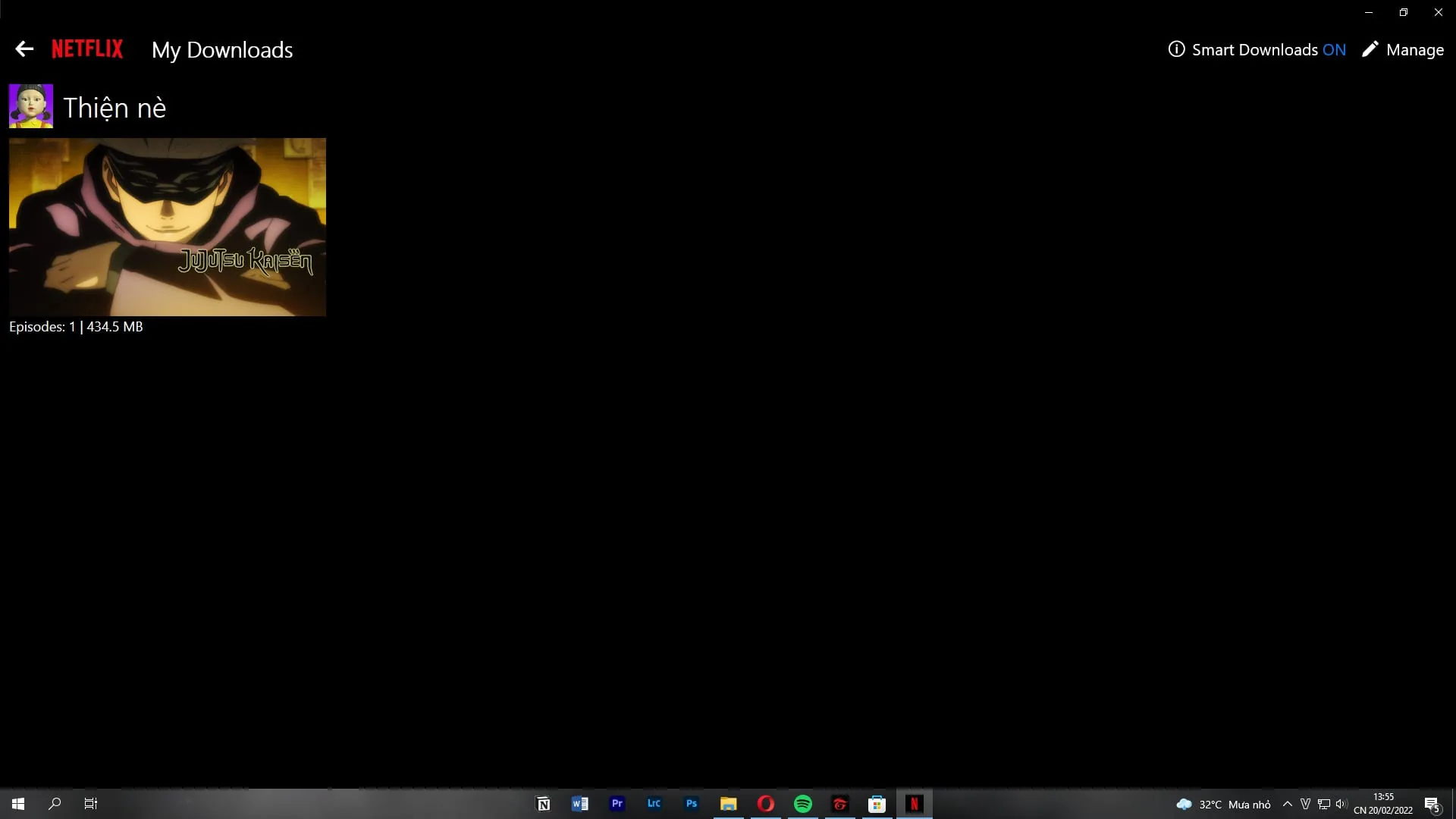Click the Manage pencil icon
Viewport: 1456px width, 819px height.
click(1370, 49)
